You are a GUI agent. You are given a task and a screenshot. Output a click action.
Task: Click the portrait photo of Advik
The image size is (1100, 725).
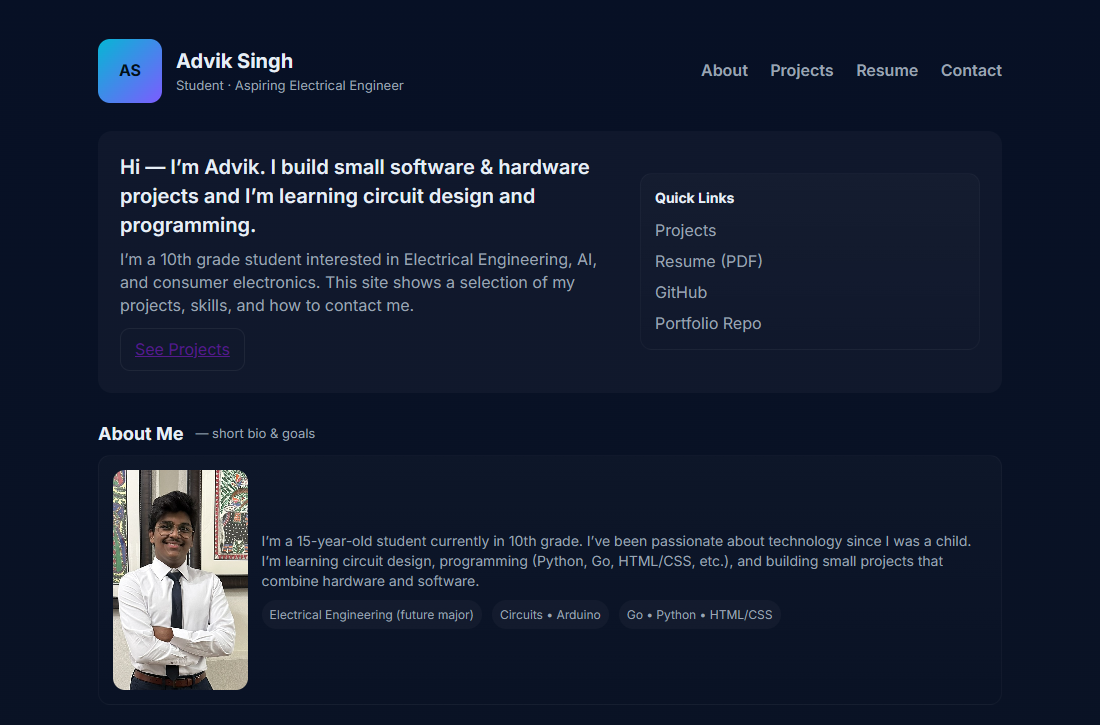[180, 580]
